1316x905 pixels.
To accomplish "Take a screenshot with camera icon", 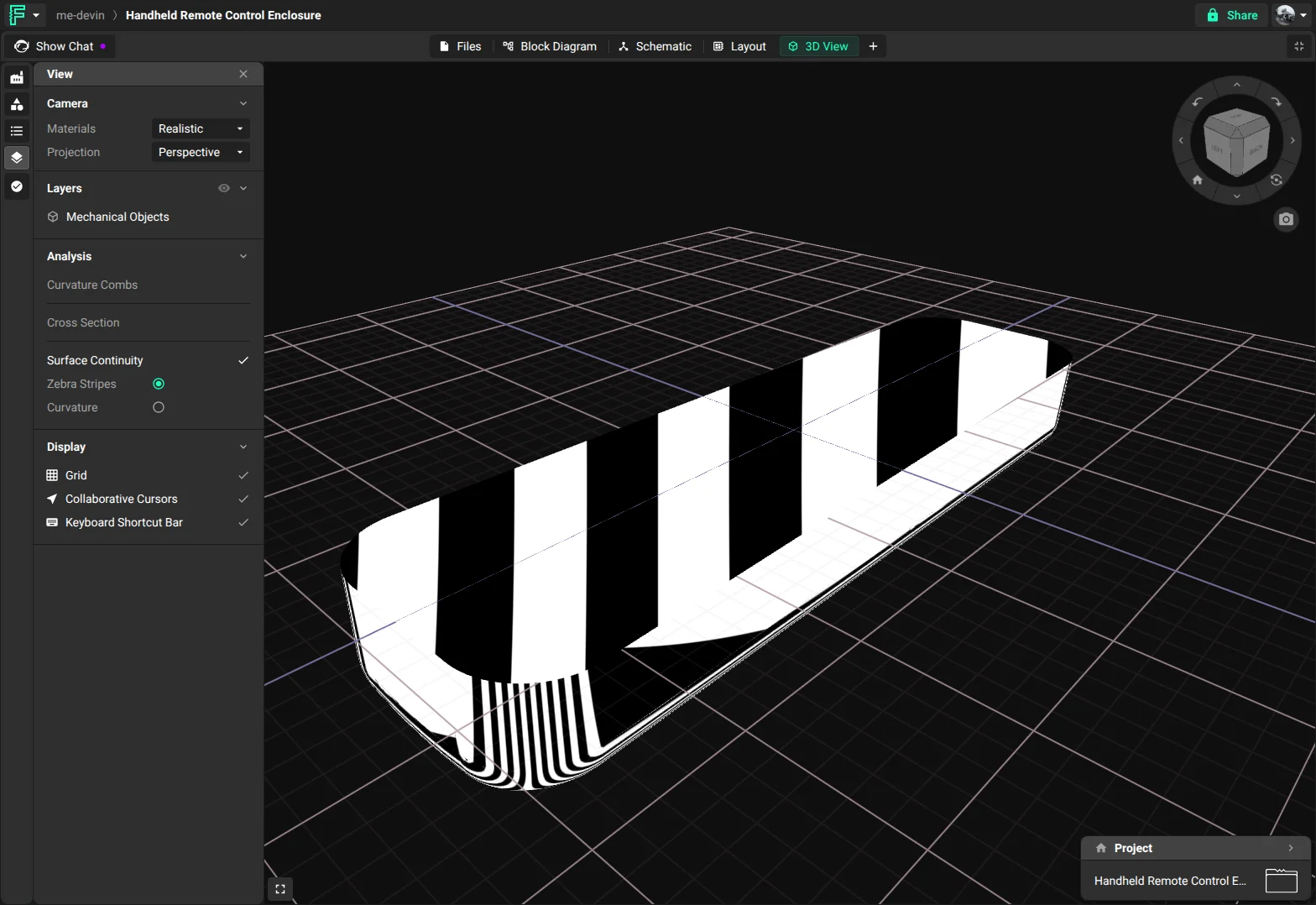I will coord(1286,220).
